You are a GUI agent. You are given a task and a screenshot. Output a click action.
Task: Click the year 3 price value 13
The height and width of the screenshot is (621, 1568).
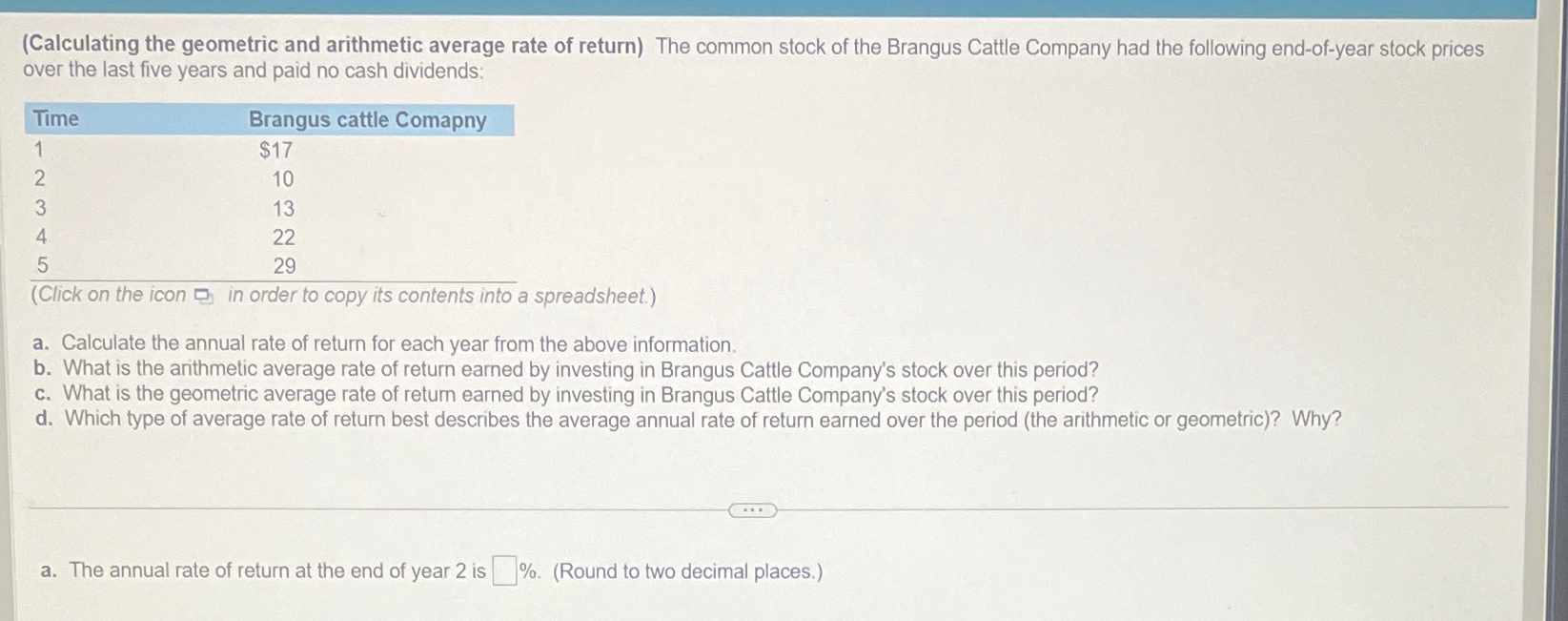283,208
